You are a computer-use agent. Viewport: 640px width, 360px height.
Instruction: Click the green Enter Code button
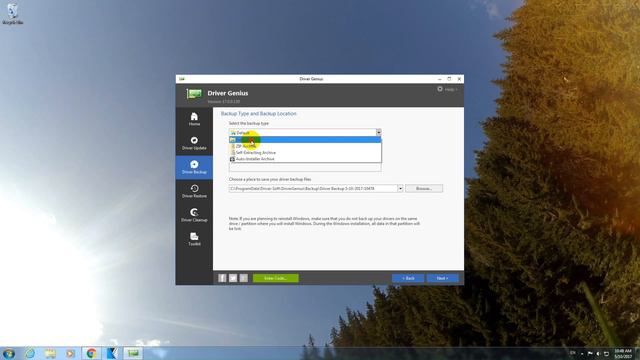tap(276, 278)
